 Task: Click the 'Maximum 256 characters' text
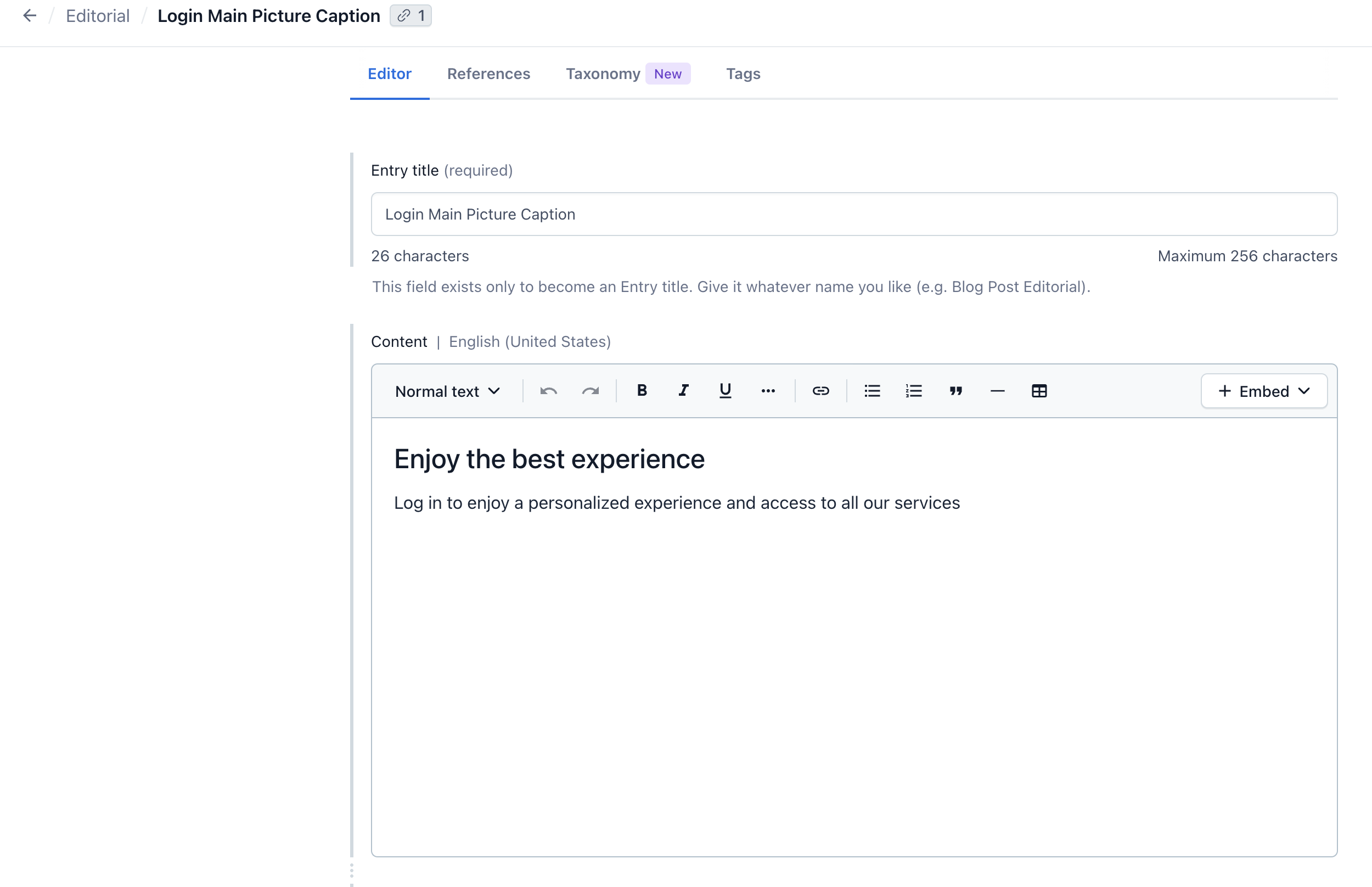[1247, 256]
